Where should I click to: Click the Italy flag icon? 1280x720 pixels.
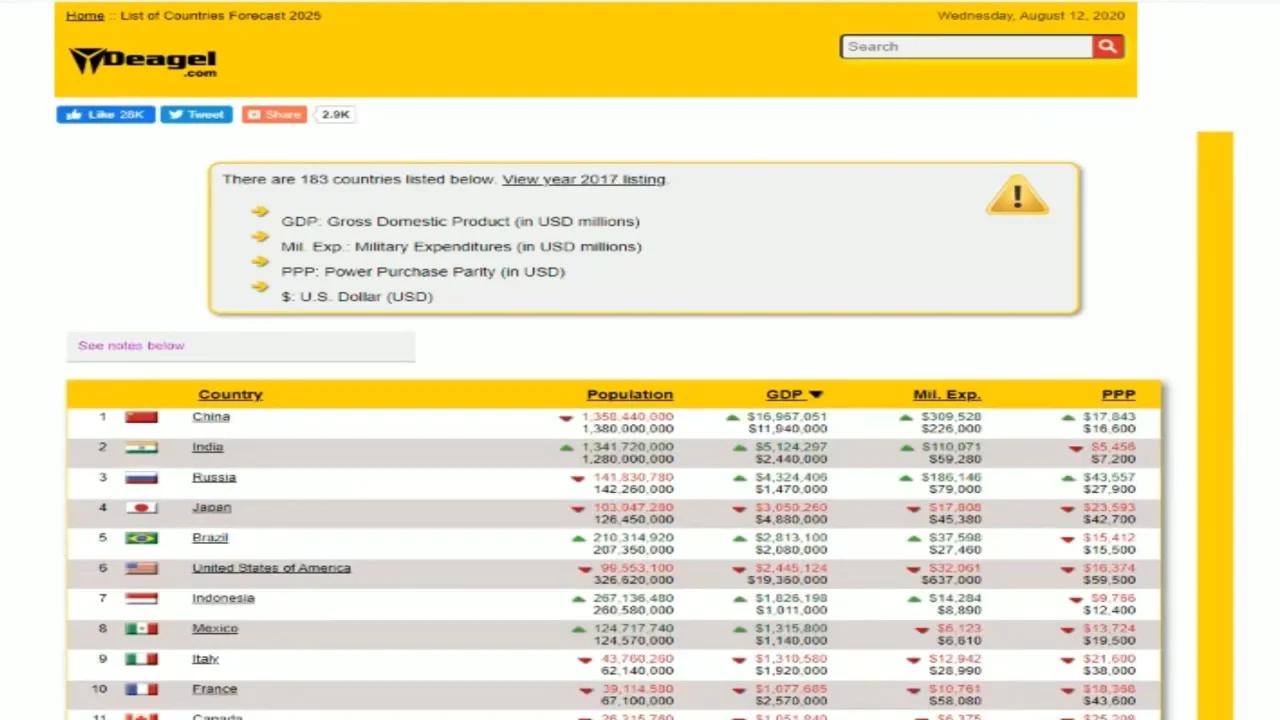[141, 659]
